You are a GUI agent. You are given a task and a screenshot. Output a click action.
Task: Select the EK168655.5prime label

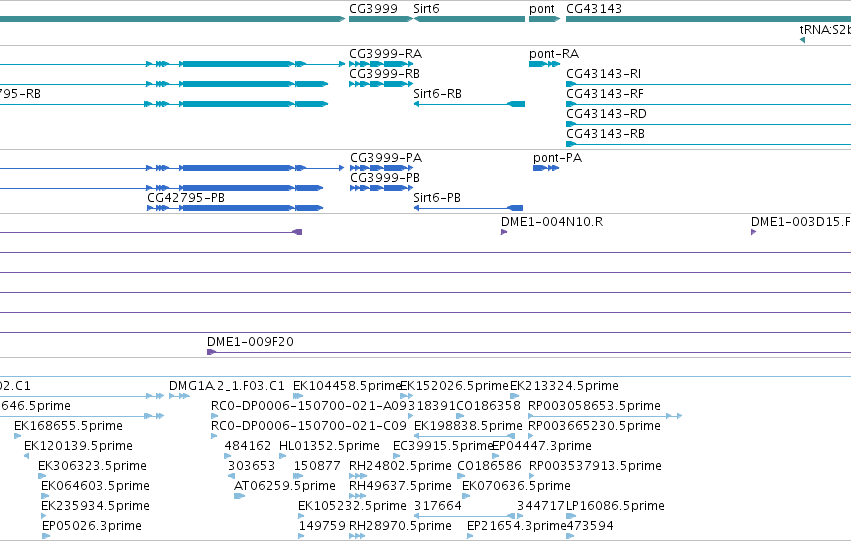click(x=68, y=426)
